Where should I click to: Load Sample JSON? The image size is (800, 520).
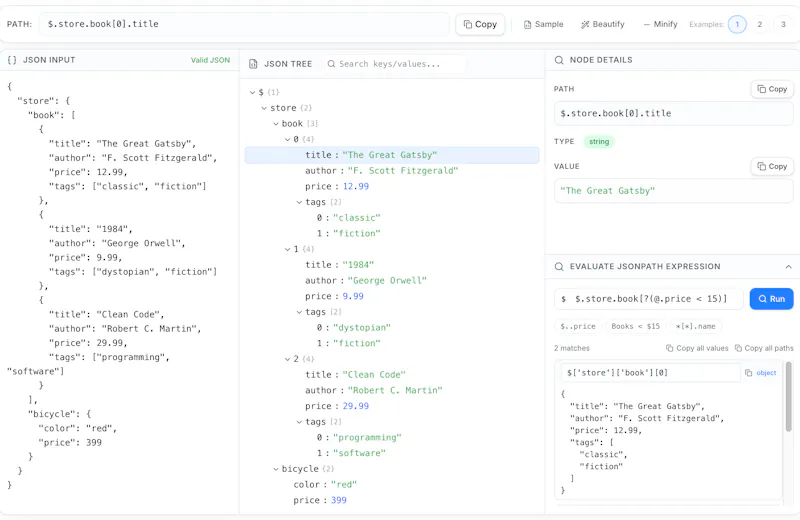(543, 24)
